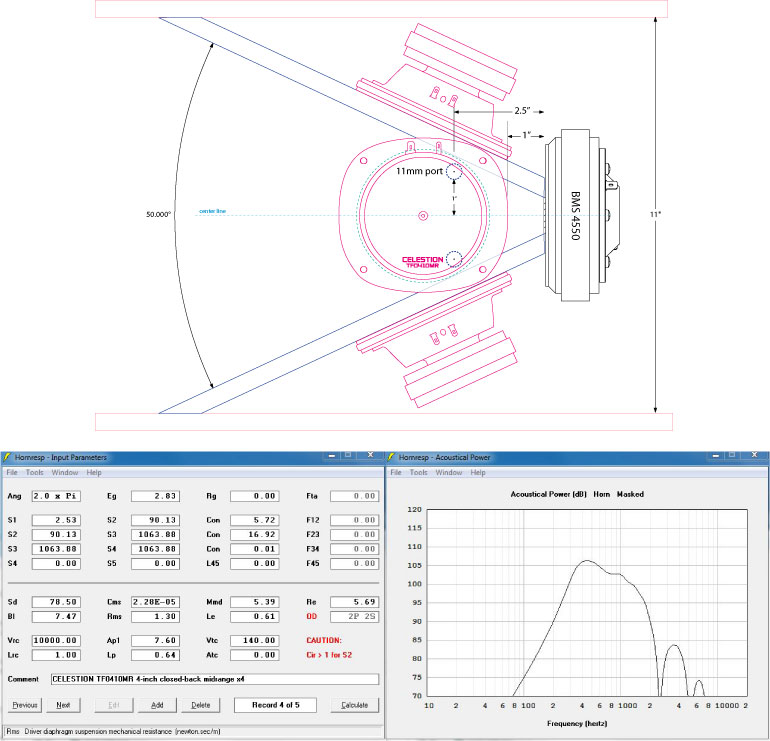The height and width of the screenshot is (741, 770).
Task: Click the 'Frequency (hertz)' axis label
Action: click(x=577, y=724)
